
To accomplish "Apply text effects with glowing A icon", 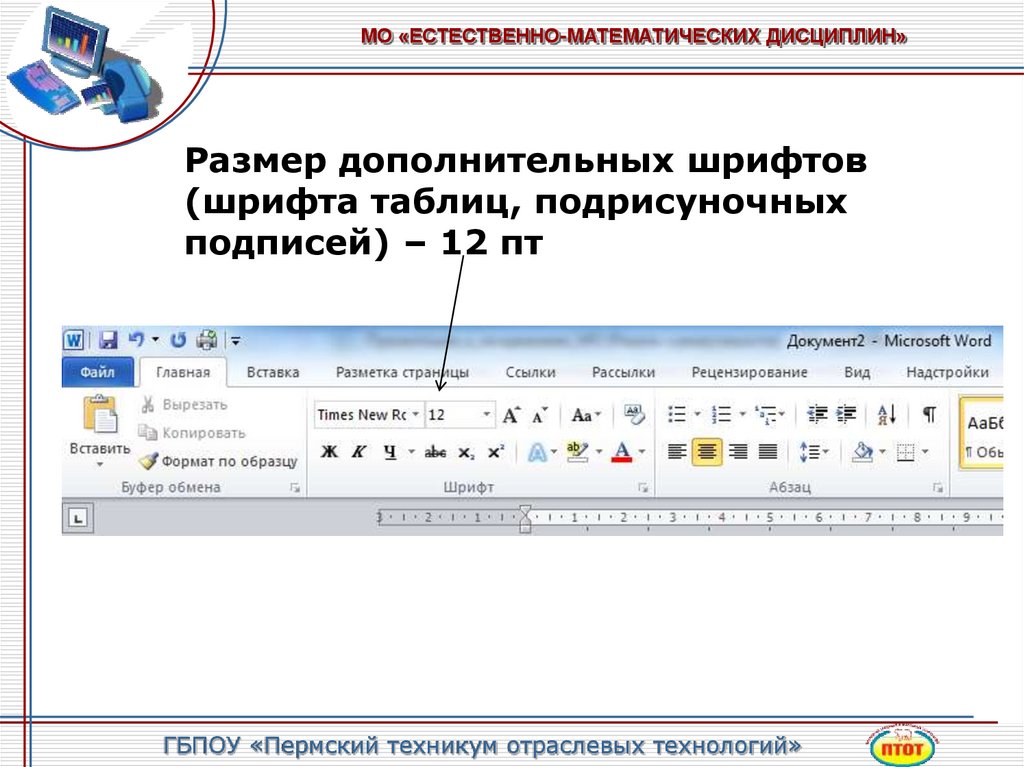I will tap(537, 451).
